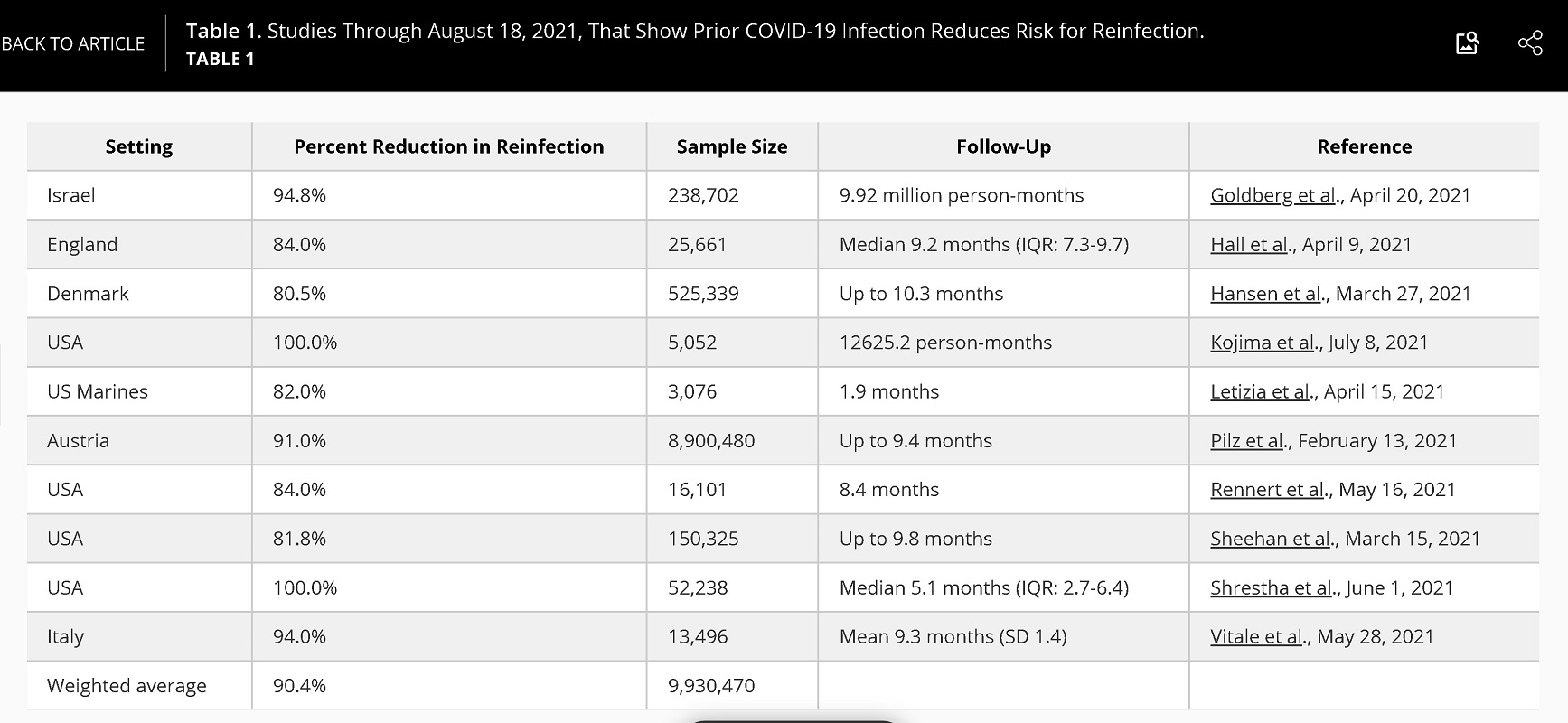This screenshot has width=1568, height=723.
Task: Open the Goldberg et al. reference
Action: point(1274,195)
